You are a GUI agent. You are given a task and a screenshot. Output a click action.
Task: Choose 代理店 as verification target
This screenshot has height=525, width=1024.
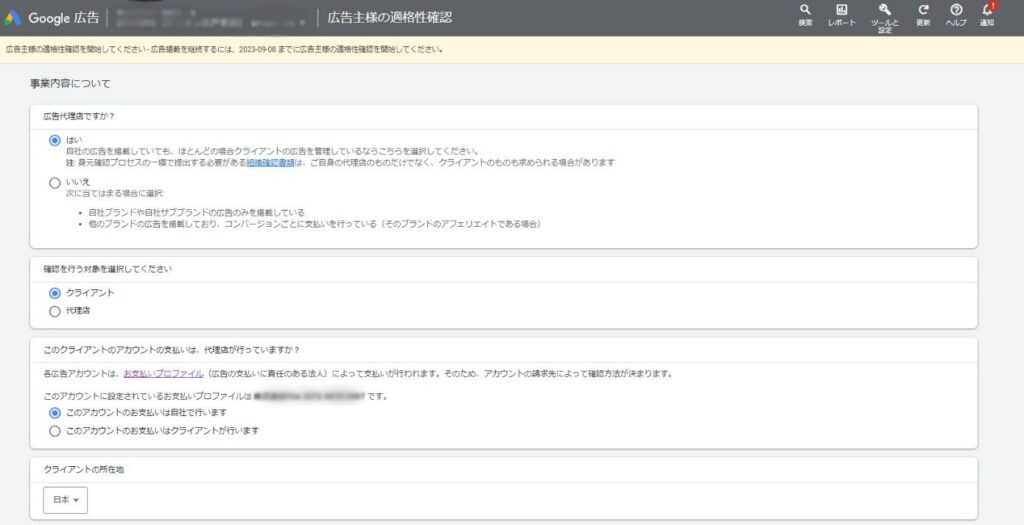click(55, 311)
